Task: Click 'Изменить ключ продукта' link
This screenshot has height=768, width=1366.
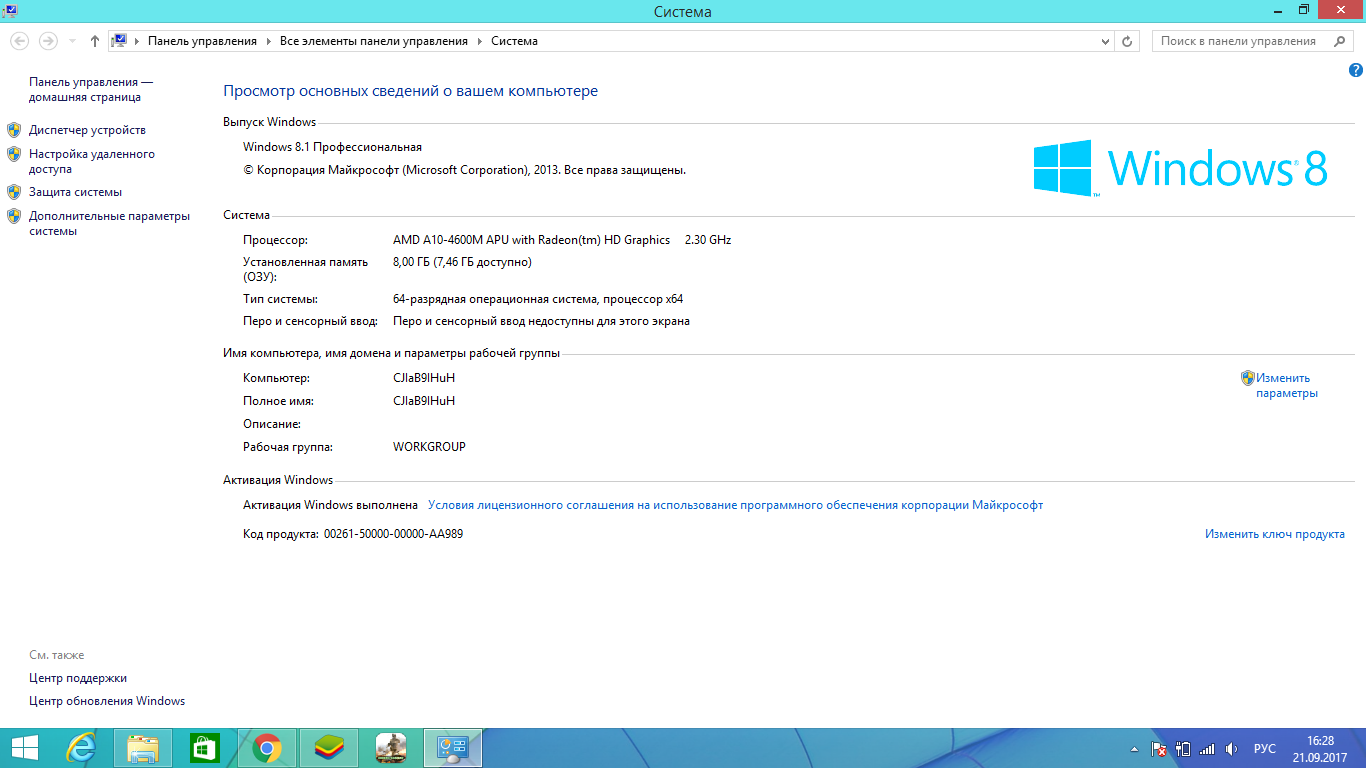Action: [x=1275, y=534]
